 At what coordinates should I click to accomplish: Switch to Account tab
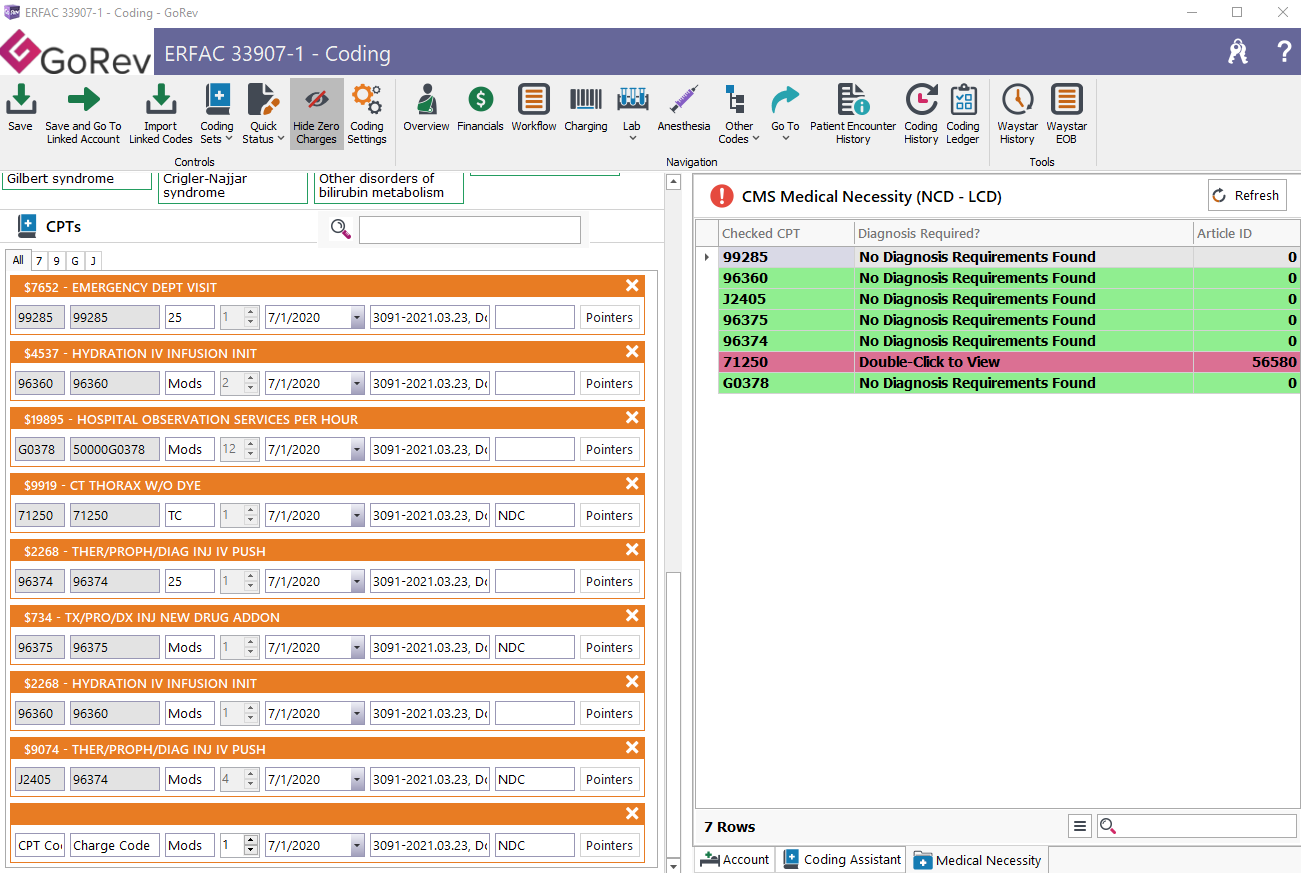[x=735, y=859]
